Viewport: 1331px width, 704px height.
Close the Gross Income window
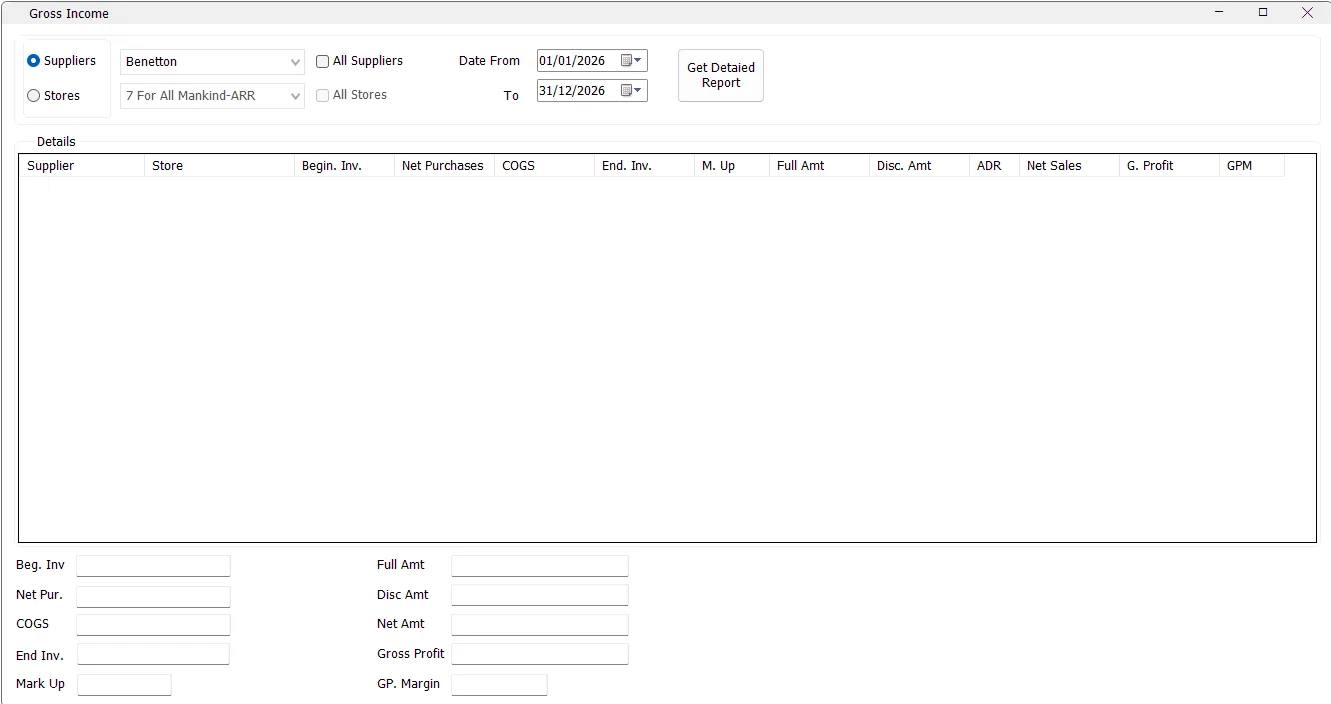point(1307,12)
